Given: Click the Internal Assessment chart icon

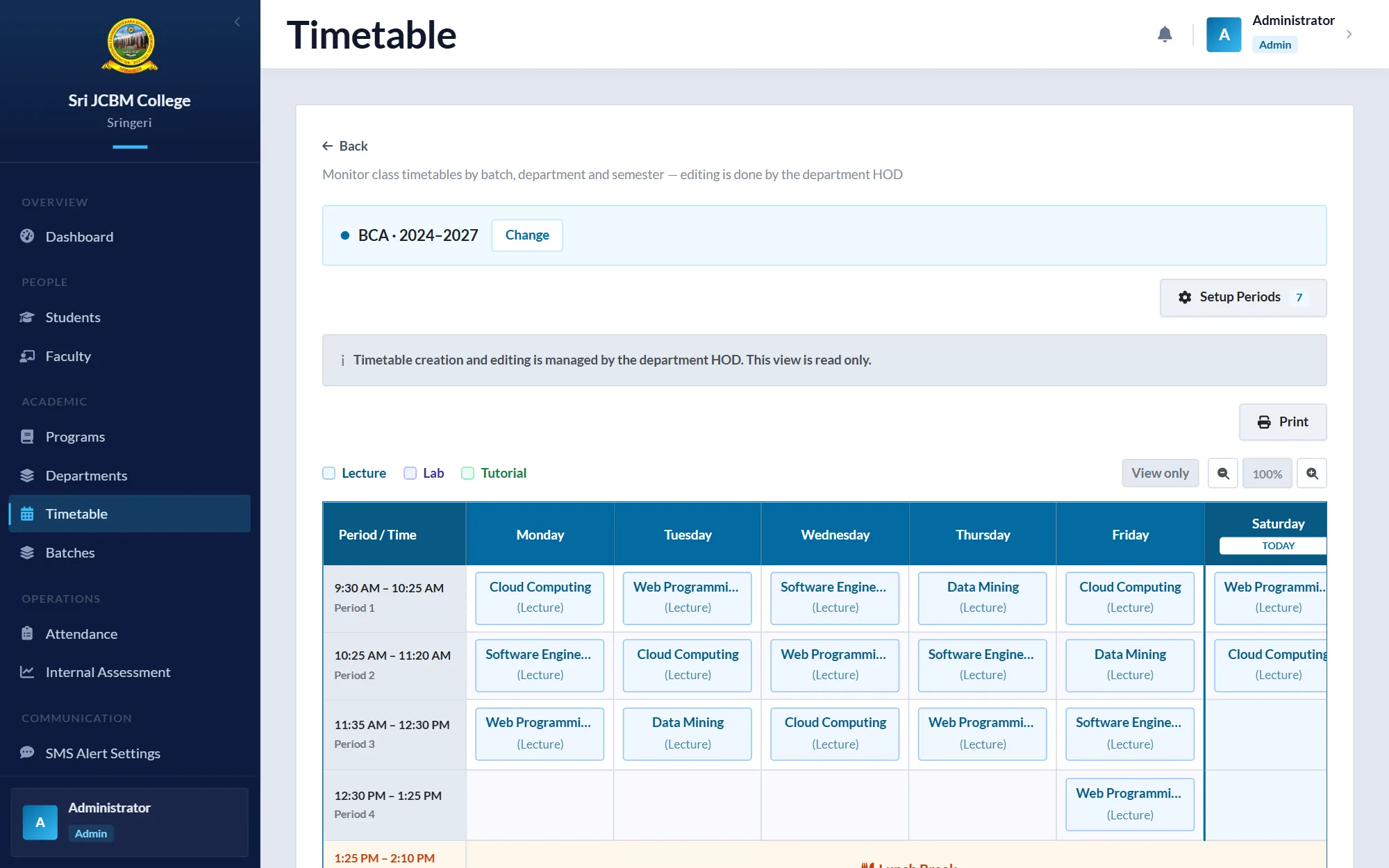Looking at the screenshot, I should pos(27,672).
